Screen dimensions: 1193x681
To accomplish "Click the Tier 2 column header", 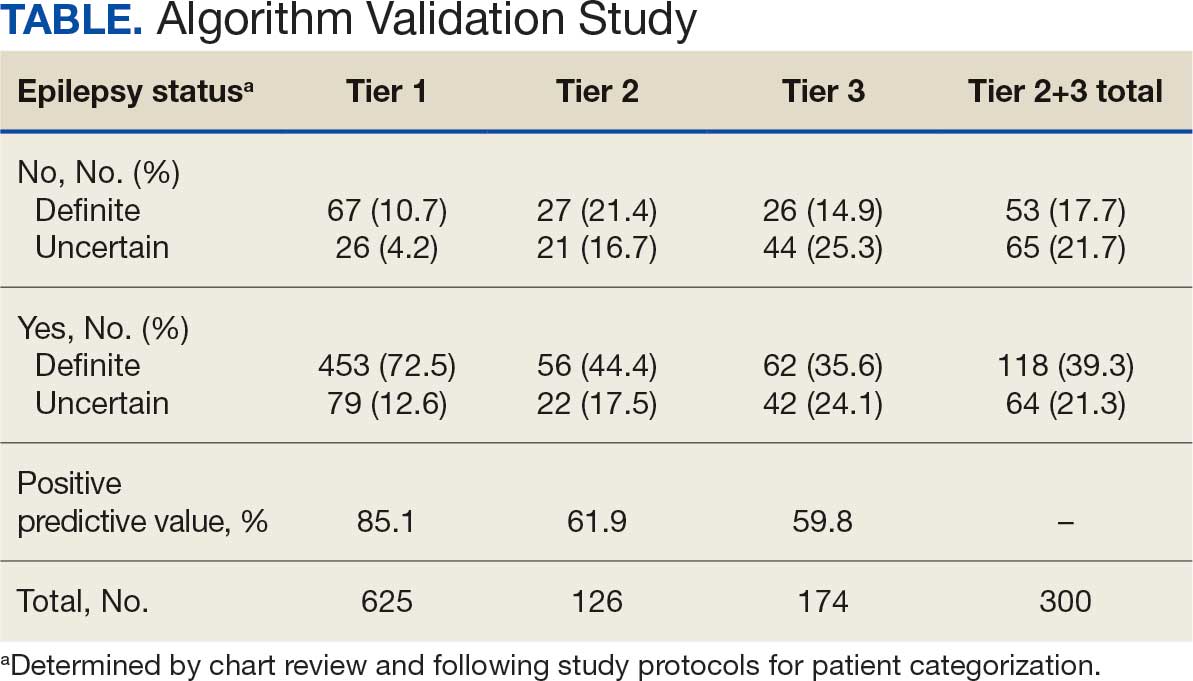I will (x=597, y=92).
